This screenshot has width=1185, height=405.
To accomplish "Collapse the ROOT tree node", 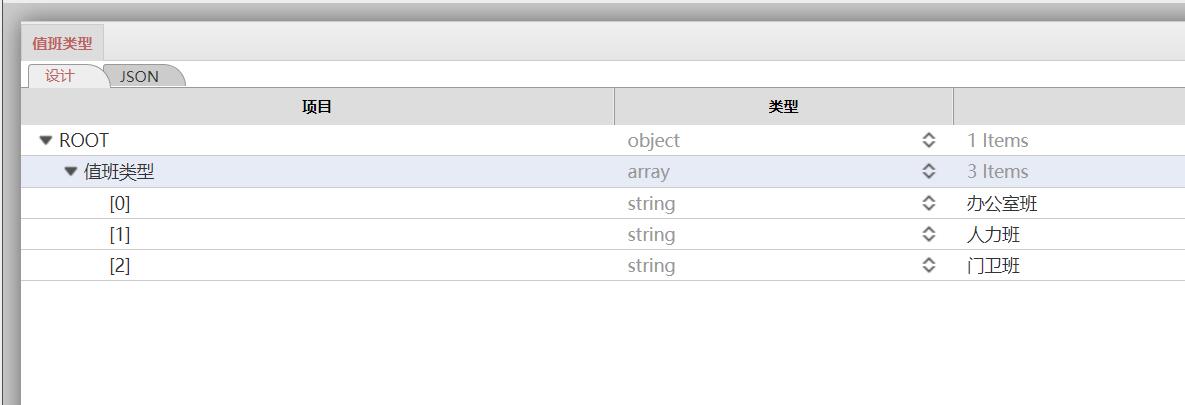I will [46, 141].
